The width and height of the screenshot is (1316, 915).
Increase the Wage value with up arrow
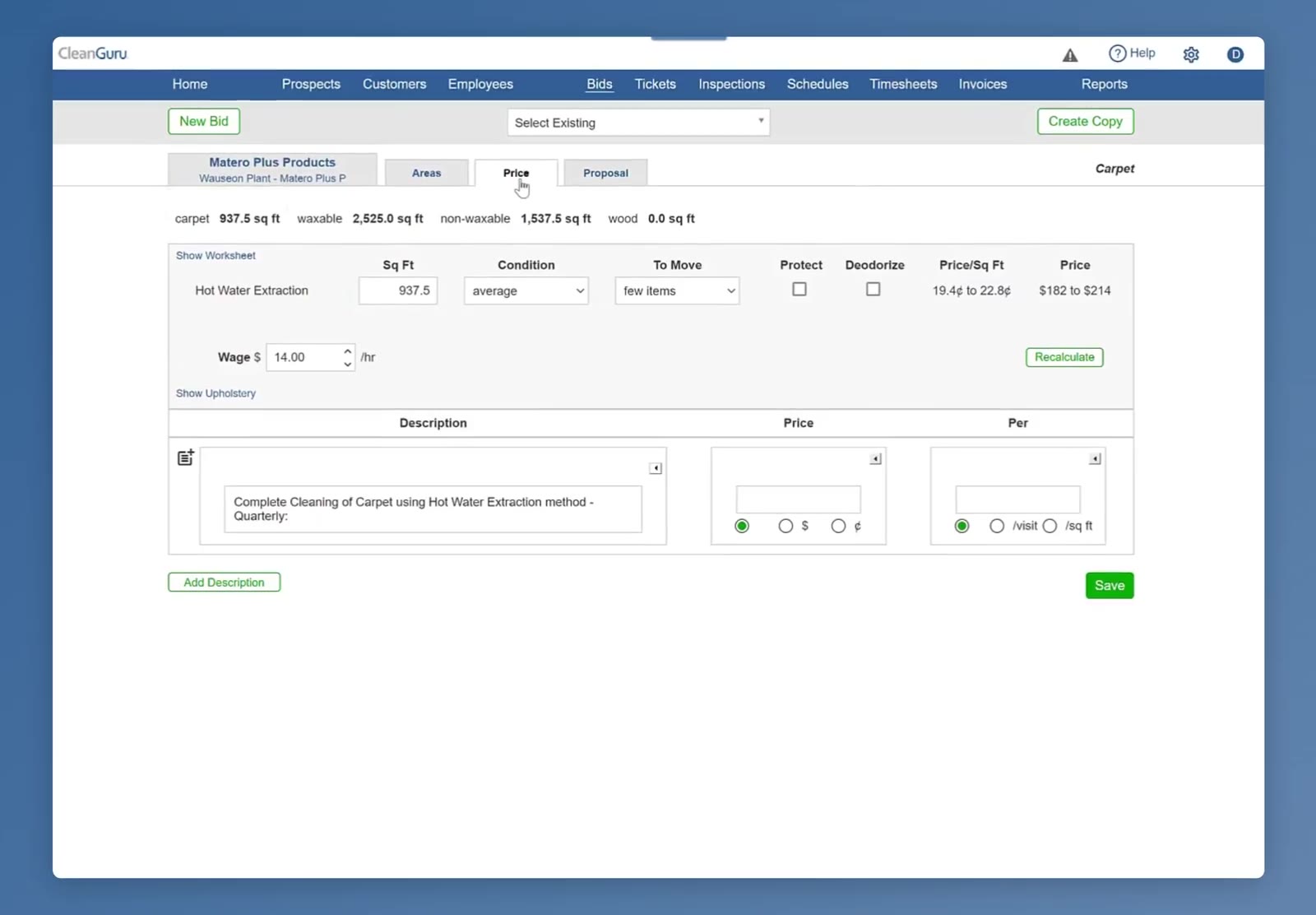coord(348,351)
